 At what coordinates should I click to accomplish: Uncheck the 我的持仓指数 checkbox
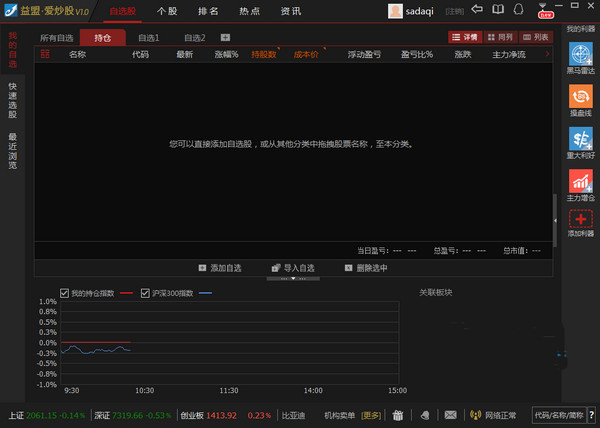click(64, 293)
